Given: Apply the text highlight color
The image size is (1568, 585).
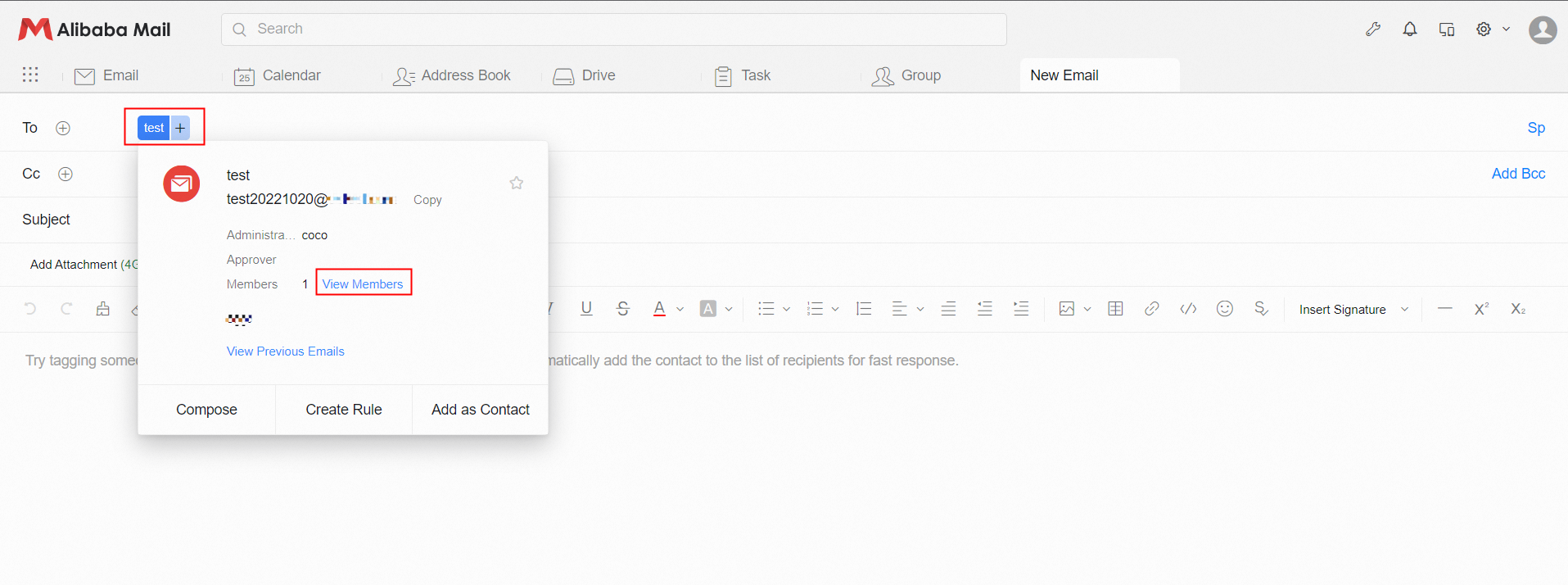Looking at the screenshot, I should [708, 309].
